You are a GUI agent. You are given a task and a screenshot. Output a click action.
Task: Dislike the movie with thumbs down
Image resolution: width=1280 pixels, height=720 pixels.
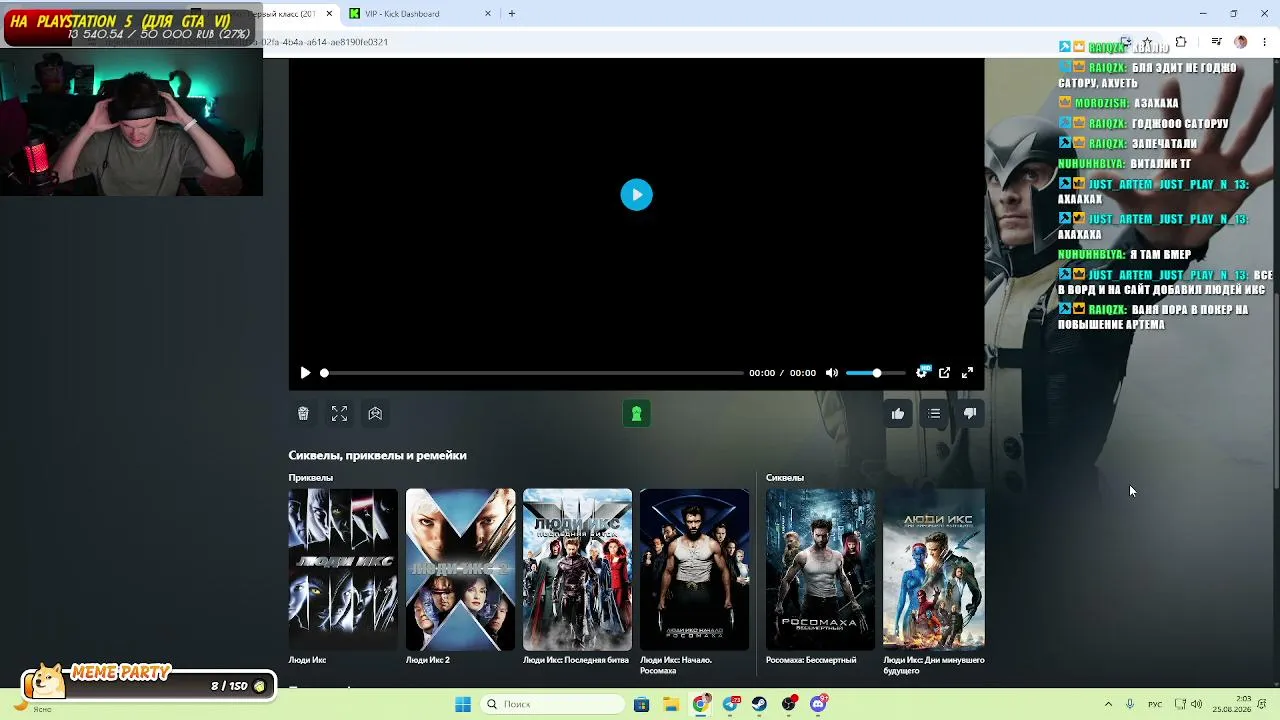[970, 414]
